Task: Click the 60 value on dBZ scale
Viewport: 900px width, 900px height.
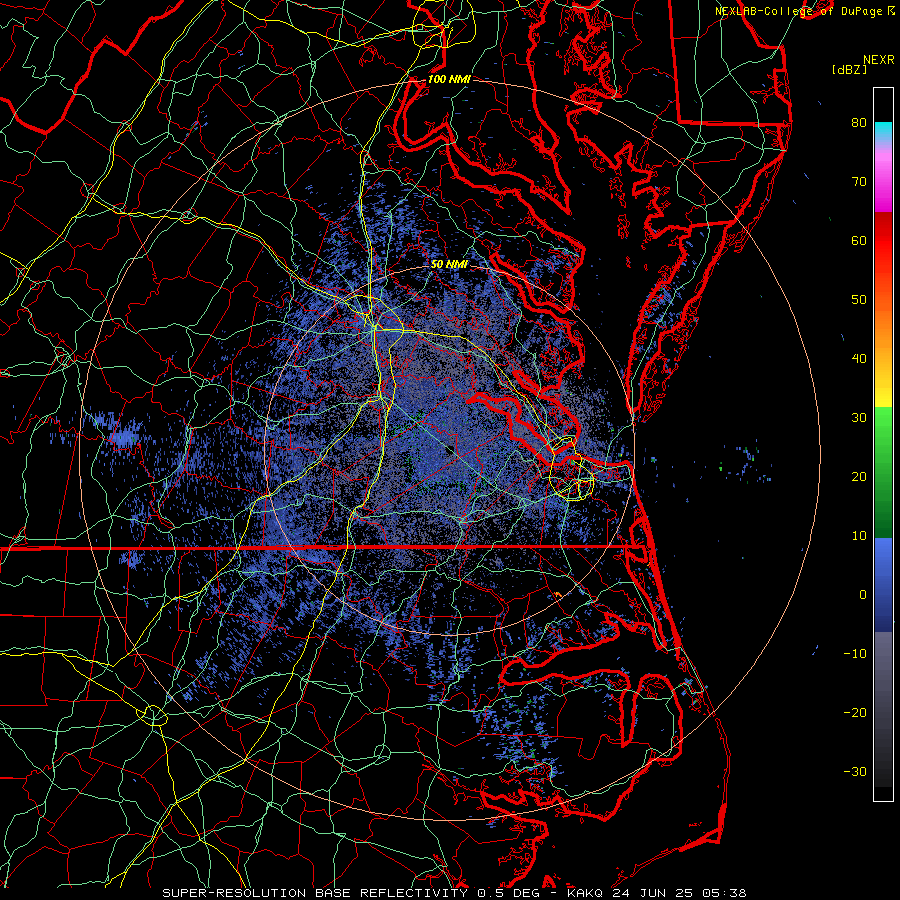Action: click(859, 241)
